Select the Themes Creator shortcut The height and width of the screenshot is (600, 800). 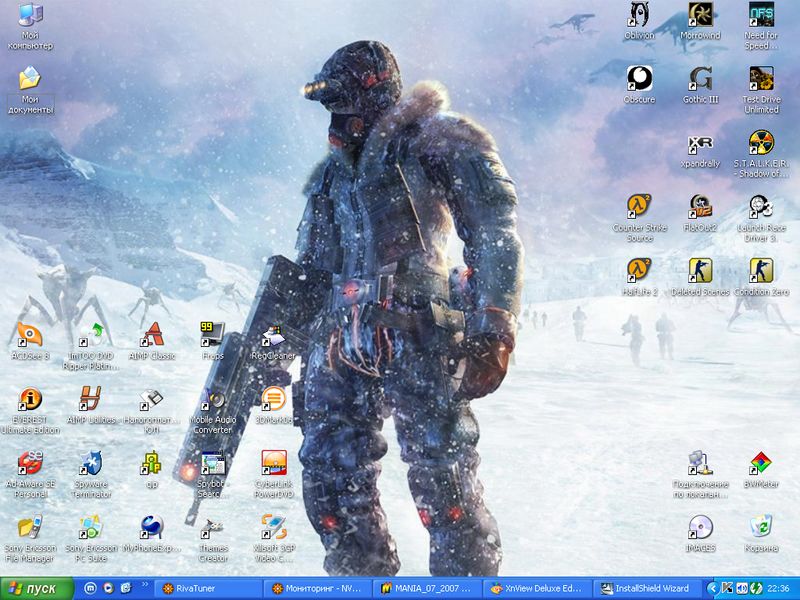213,528
